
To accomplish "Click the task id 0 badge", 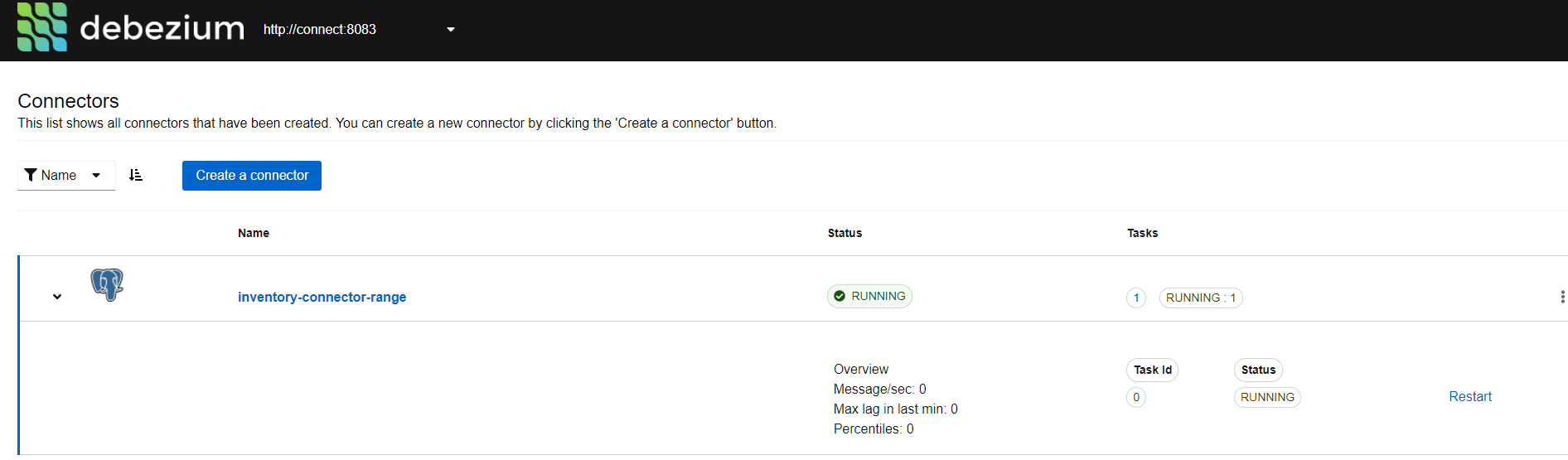I will pyautogui.click(x=1136, y=397).
